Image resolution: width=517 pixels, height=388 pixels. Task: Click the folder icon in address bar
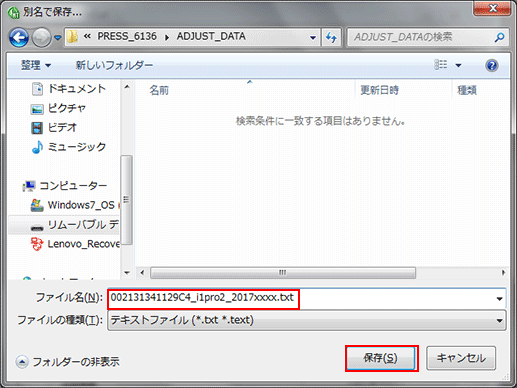pos(72,37)
